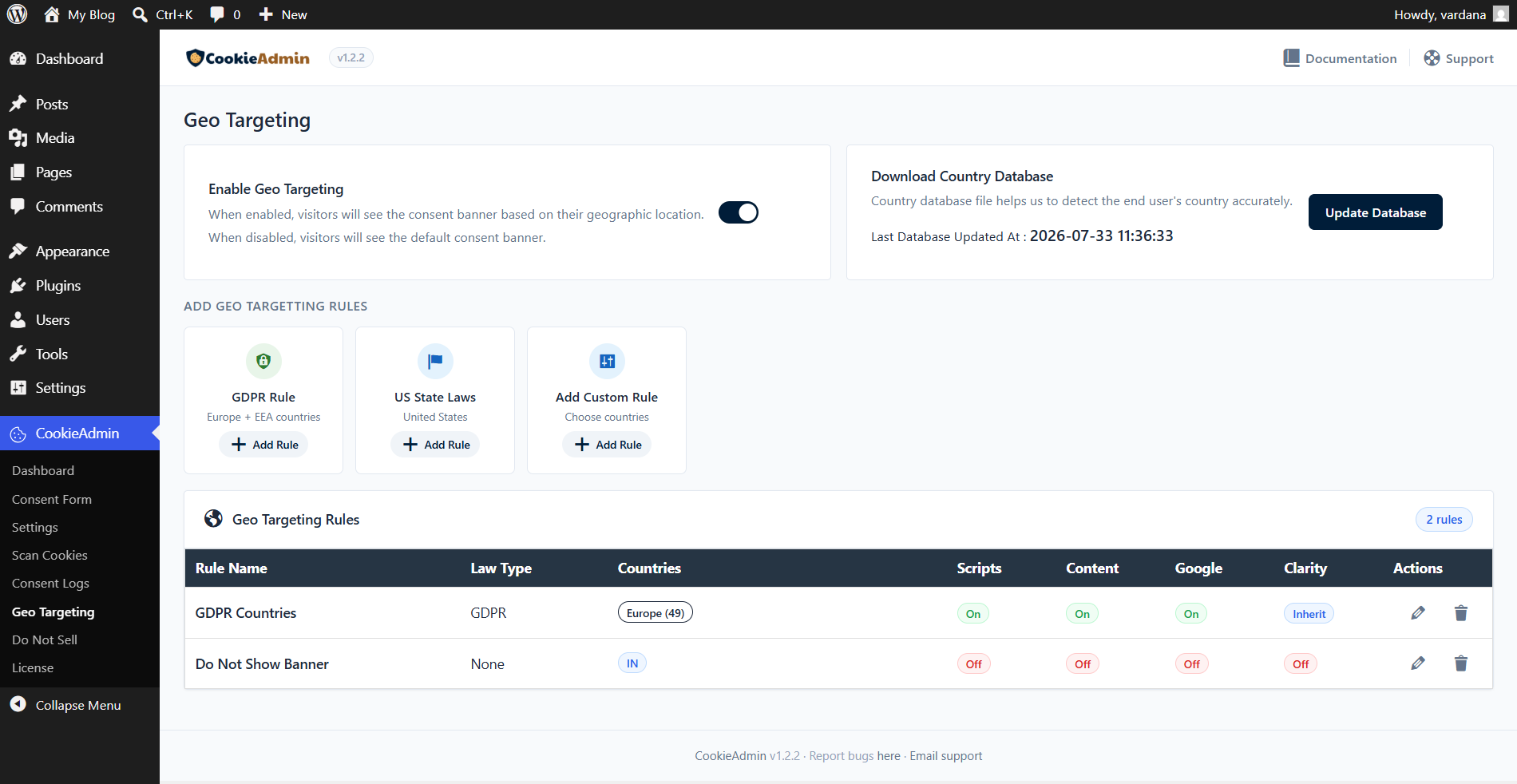Open search with the Ctrl+K magnifier
The height and width of the screenshot is (784, 1517).
(x=140, y=14)
